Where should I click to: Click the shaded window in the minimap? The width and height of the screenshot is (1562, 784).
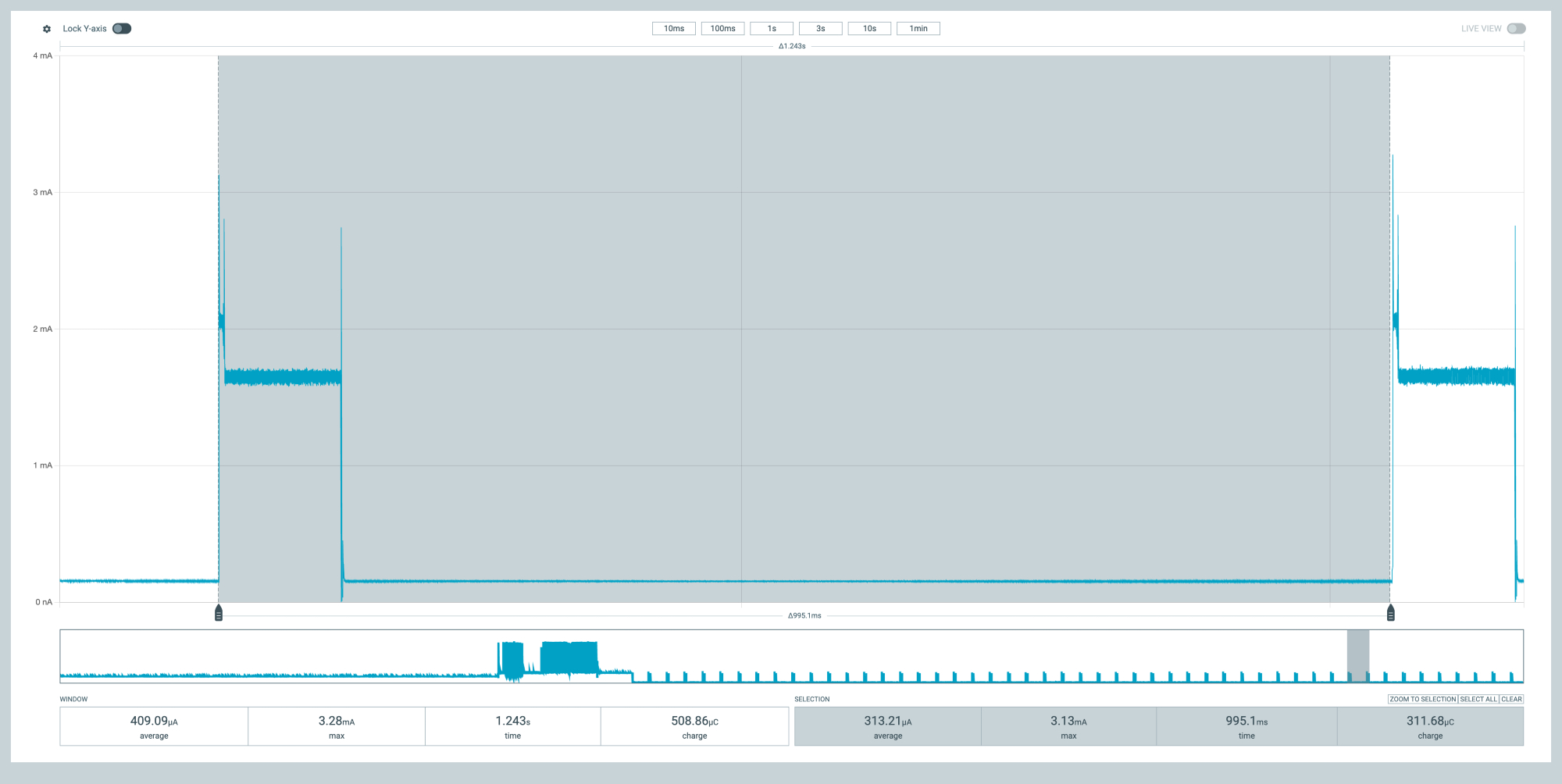1357,656
